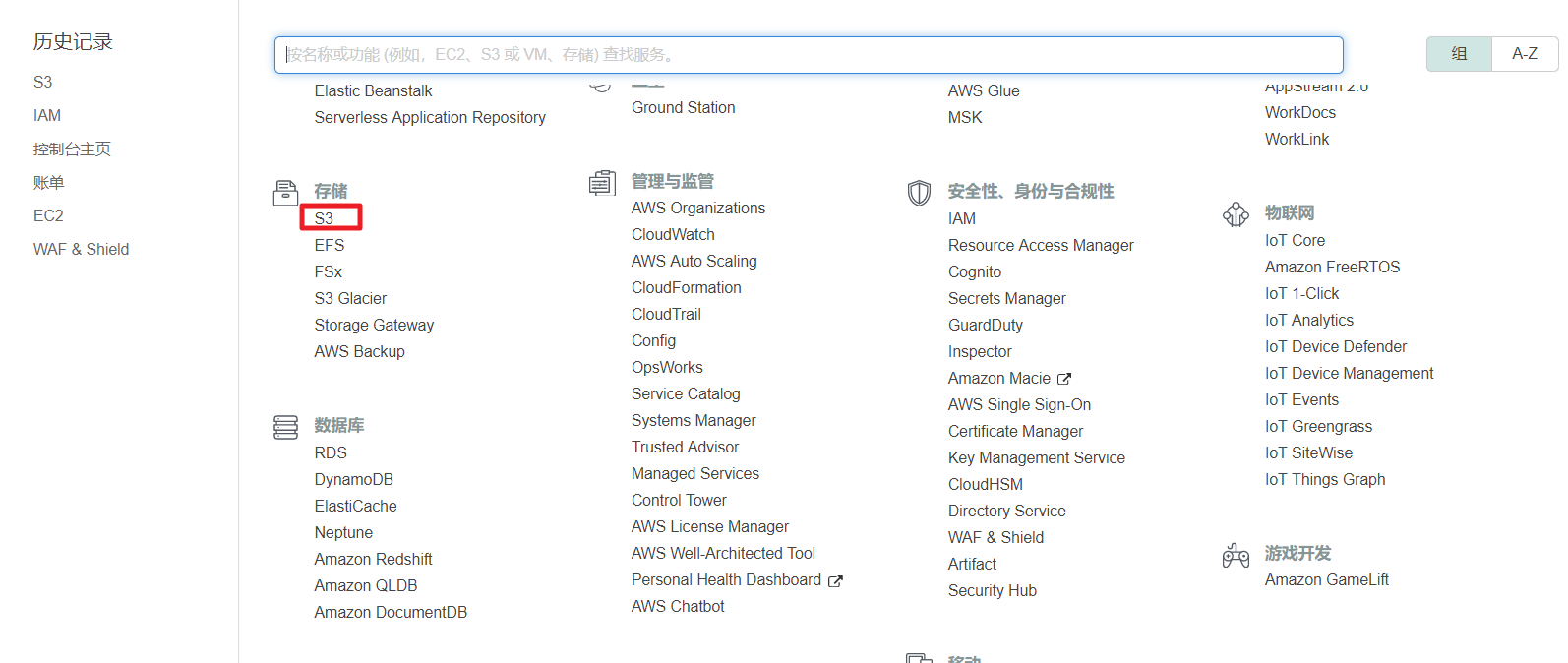Switch to the A-Z view toggle
Image resolution: width=1568 pixels, height=663 pixels.
1524,54
